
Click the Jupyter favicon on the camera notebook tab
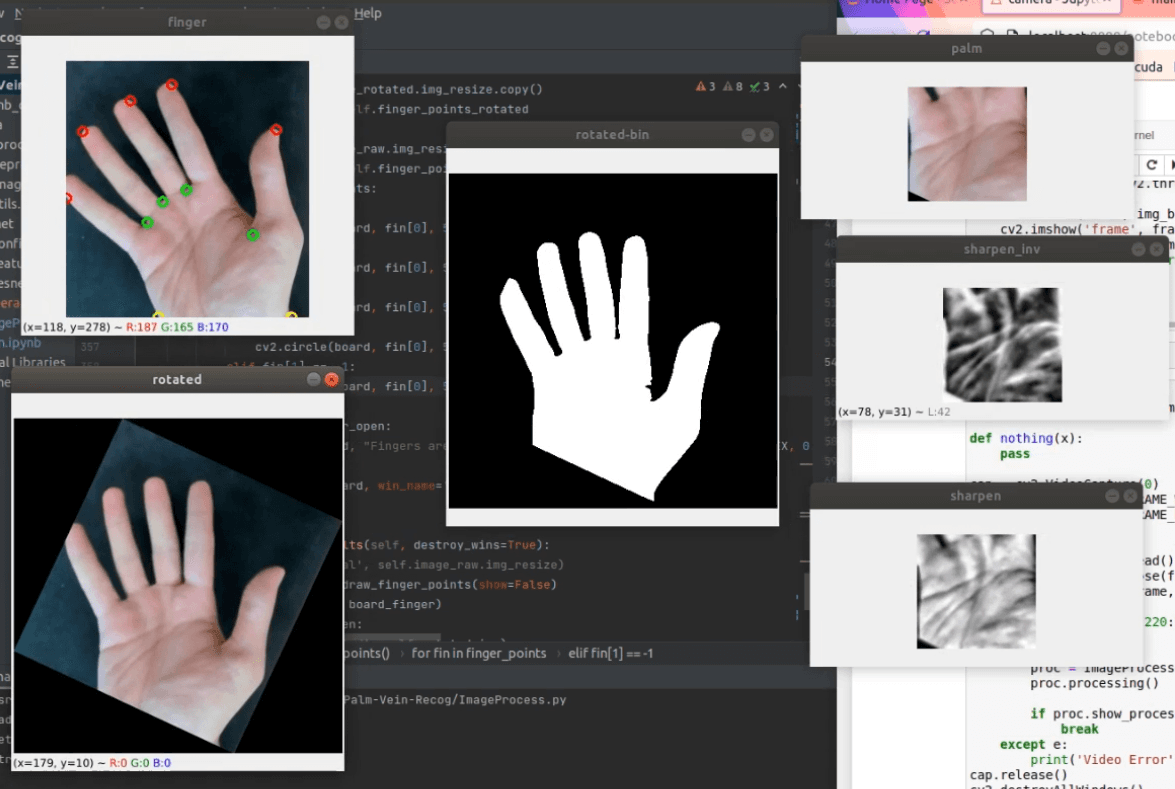point(996,5)
